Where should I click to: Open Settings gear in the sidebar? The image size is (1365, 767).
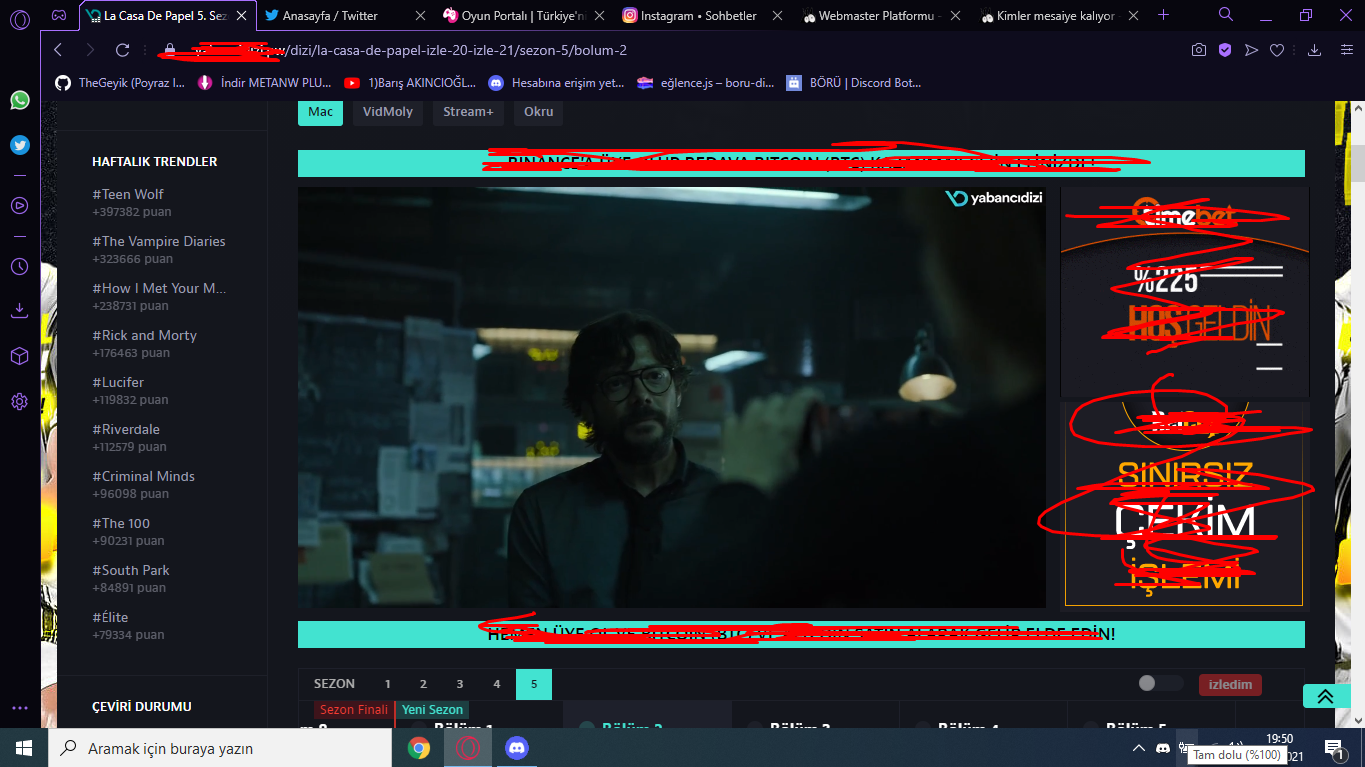20,402
